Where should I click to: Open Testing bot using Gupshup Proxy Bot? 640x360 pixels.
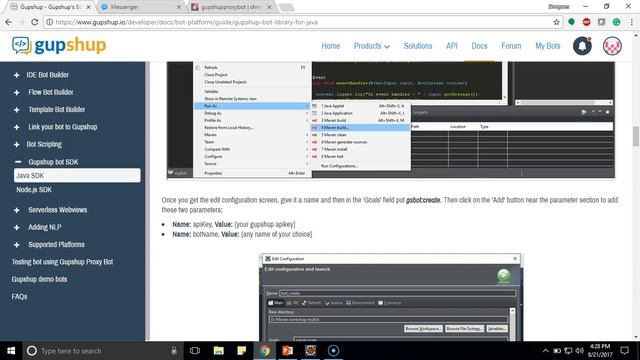[62, 262]
